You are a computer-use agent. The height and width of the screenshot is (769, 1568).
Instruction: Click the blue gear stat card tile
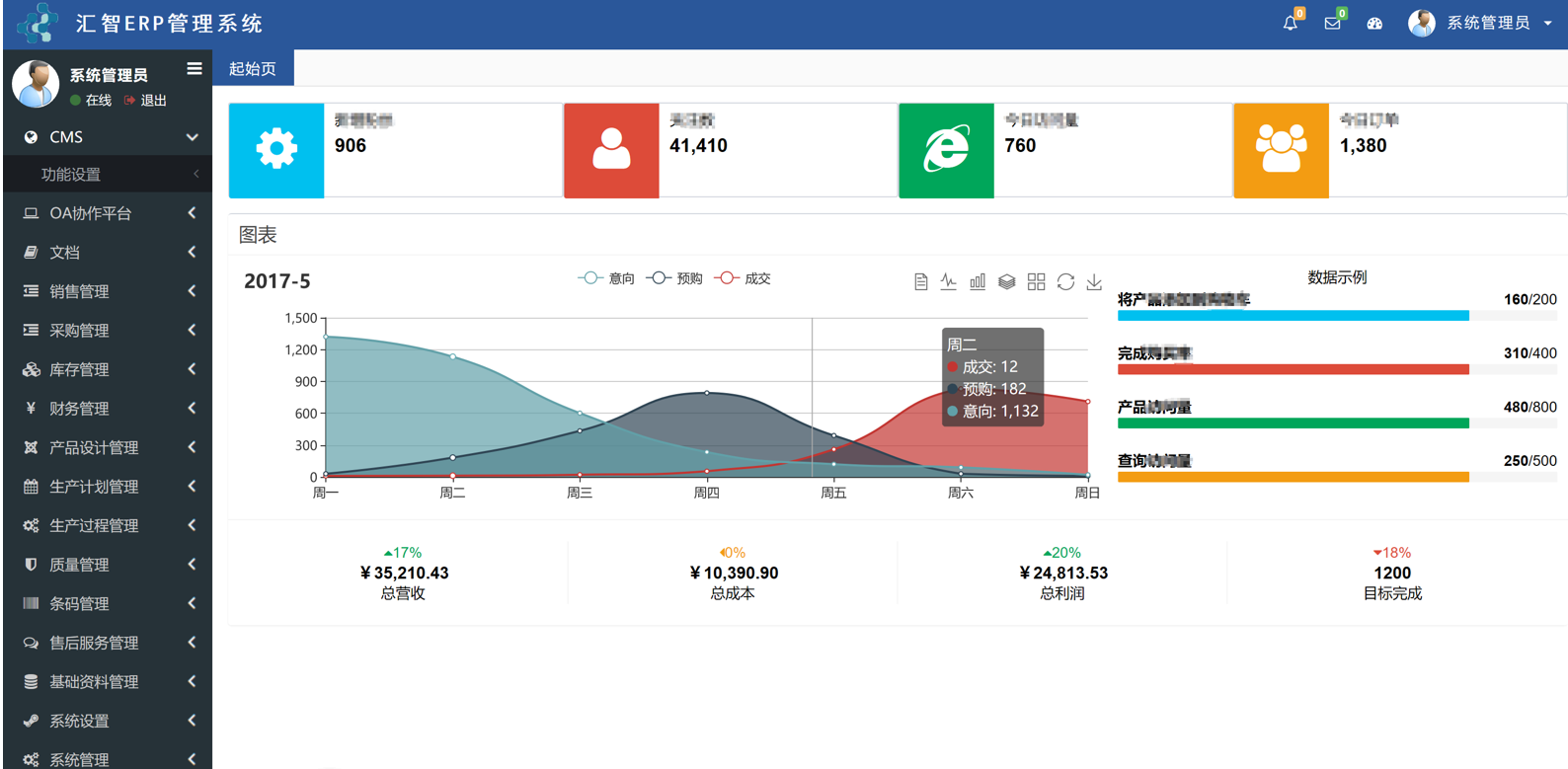click(x=276, y=150)
